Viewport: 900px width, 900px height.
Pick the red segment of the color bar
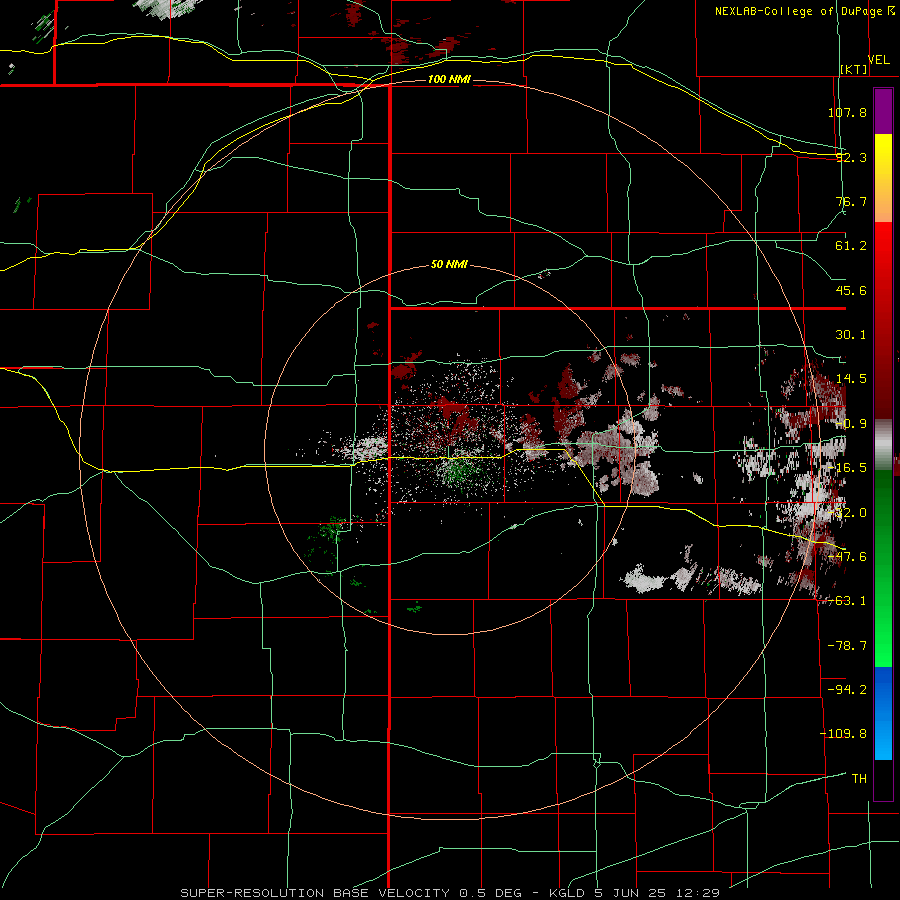(x=883, y=320)
